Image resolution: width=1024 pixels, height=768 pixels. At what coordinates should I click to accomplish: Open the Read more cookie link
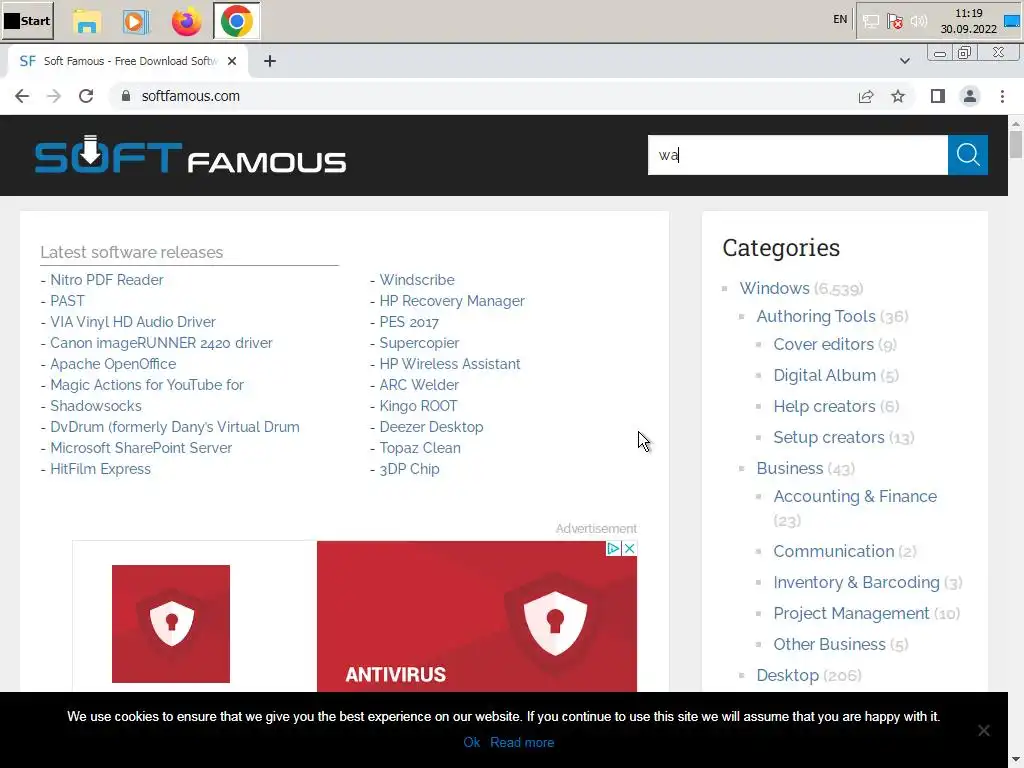[x=522, y=743]
